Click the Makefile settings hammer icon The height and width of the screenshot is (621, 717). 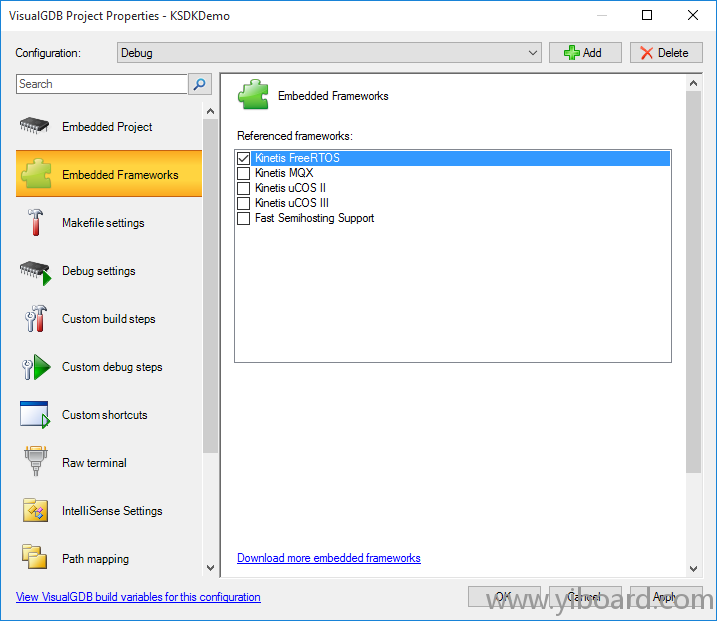[35, 222]
